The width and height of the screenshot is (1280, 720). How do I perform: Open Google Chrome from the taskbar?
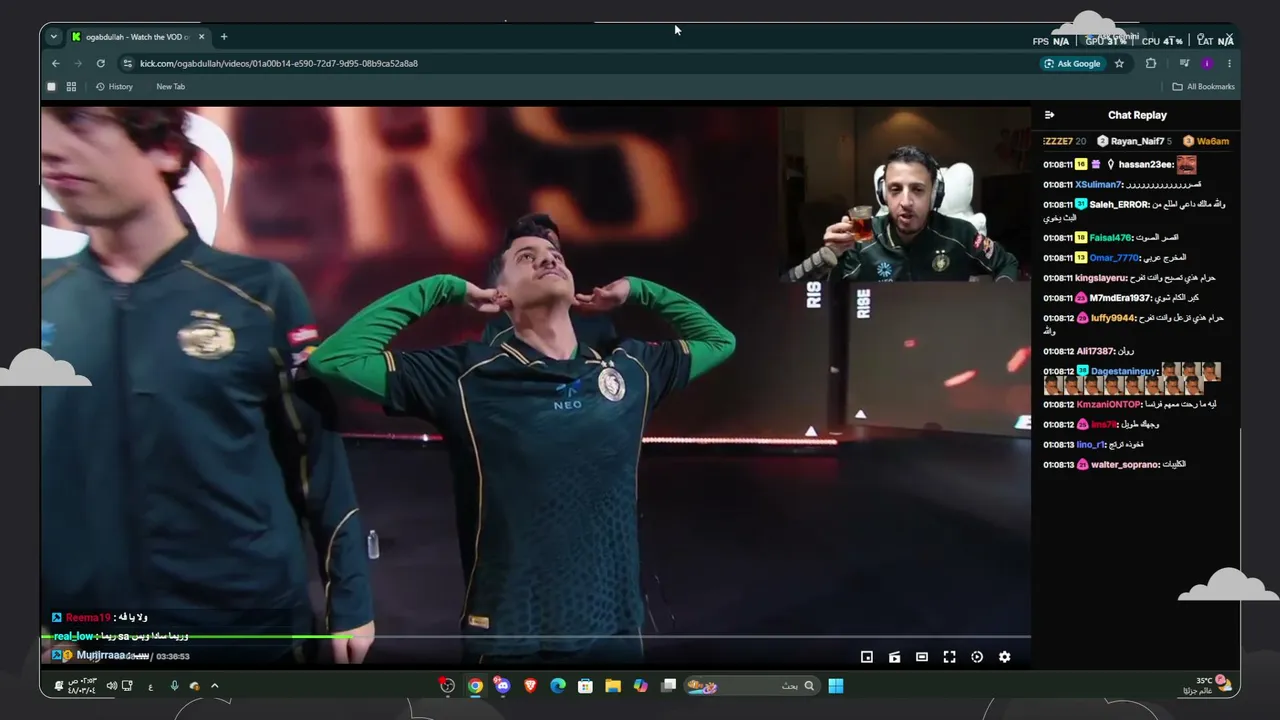[x=475, y=686]
